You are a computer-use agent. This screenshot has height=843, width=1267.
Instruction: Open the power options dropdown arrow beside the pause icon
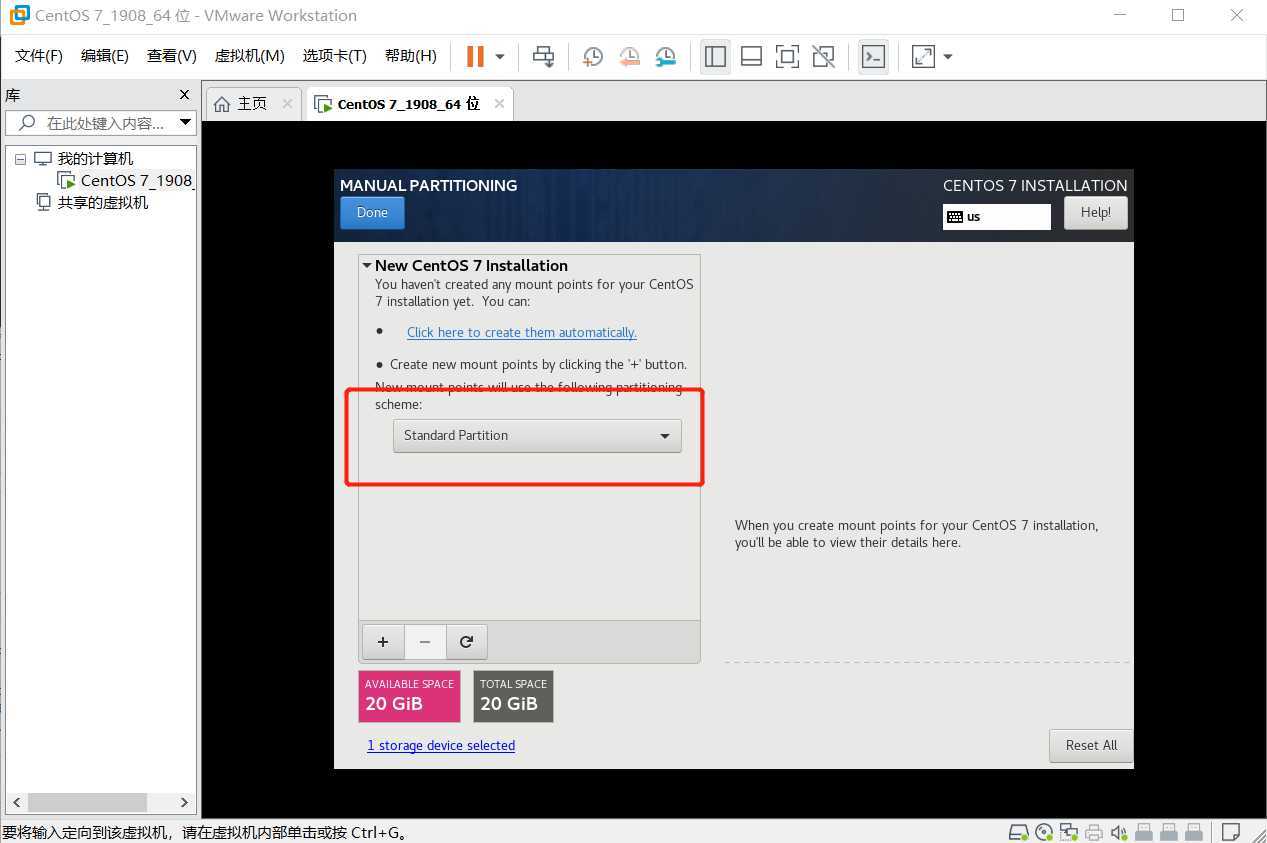[x=500, y=56]
